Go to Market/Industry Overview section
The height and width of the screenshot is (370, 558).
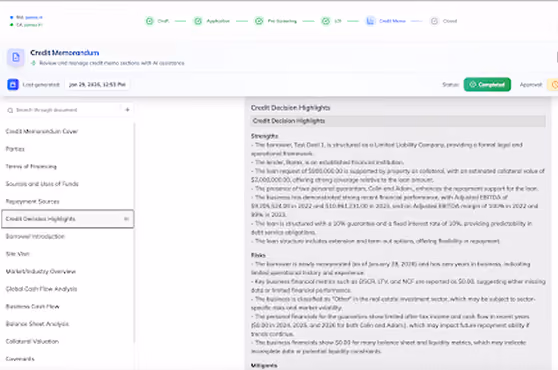pos(41,271)
